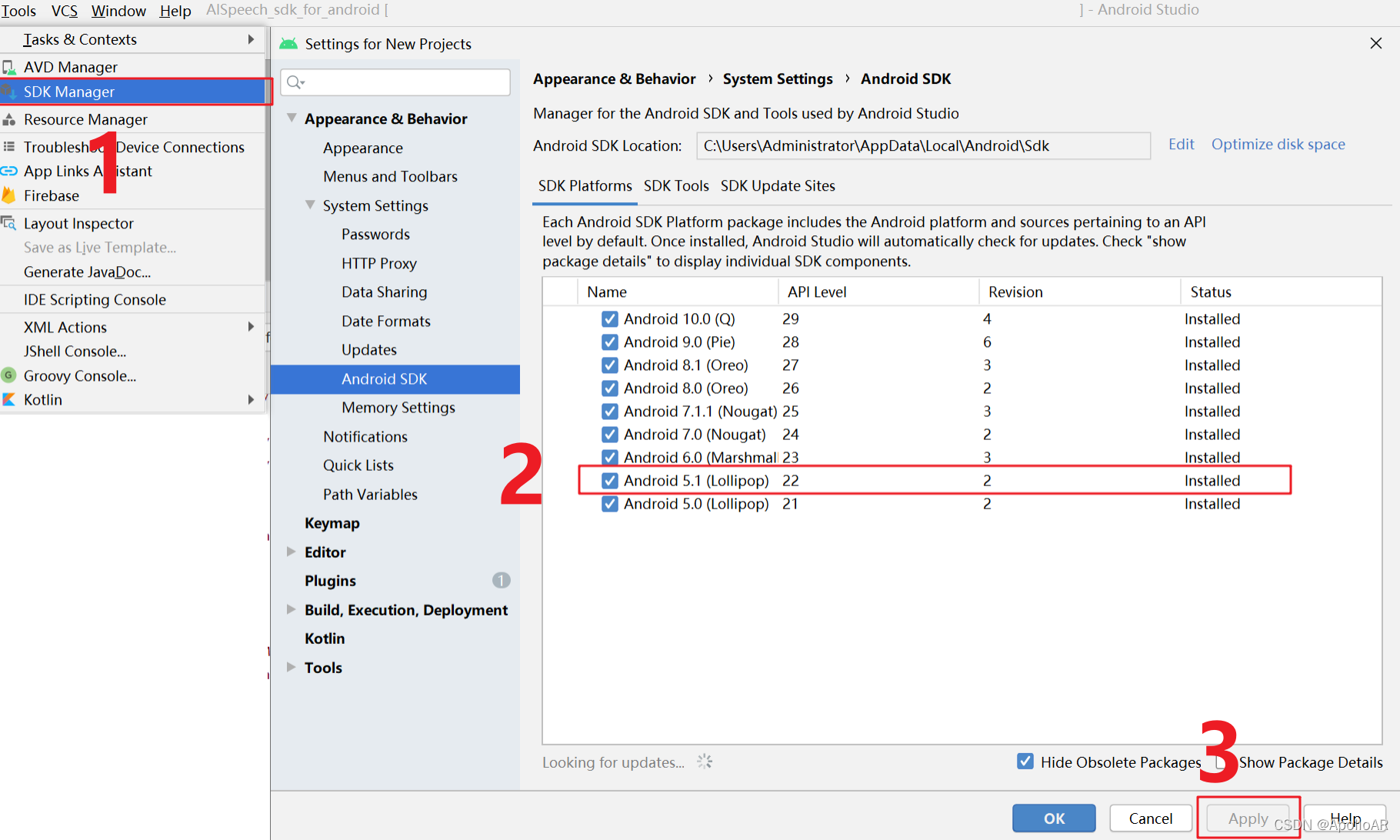Image resolution: width=1400 pixels, height=840 pixels.
Task: Open the Help menu in menu bar
Action: point(175,11)
